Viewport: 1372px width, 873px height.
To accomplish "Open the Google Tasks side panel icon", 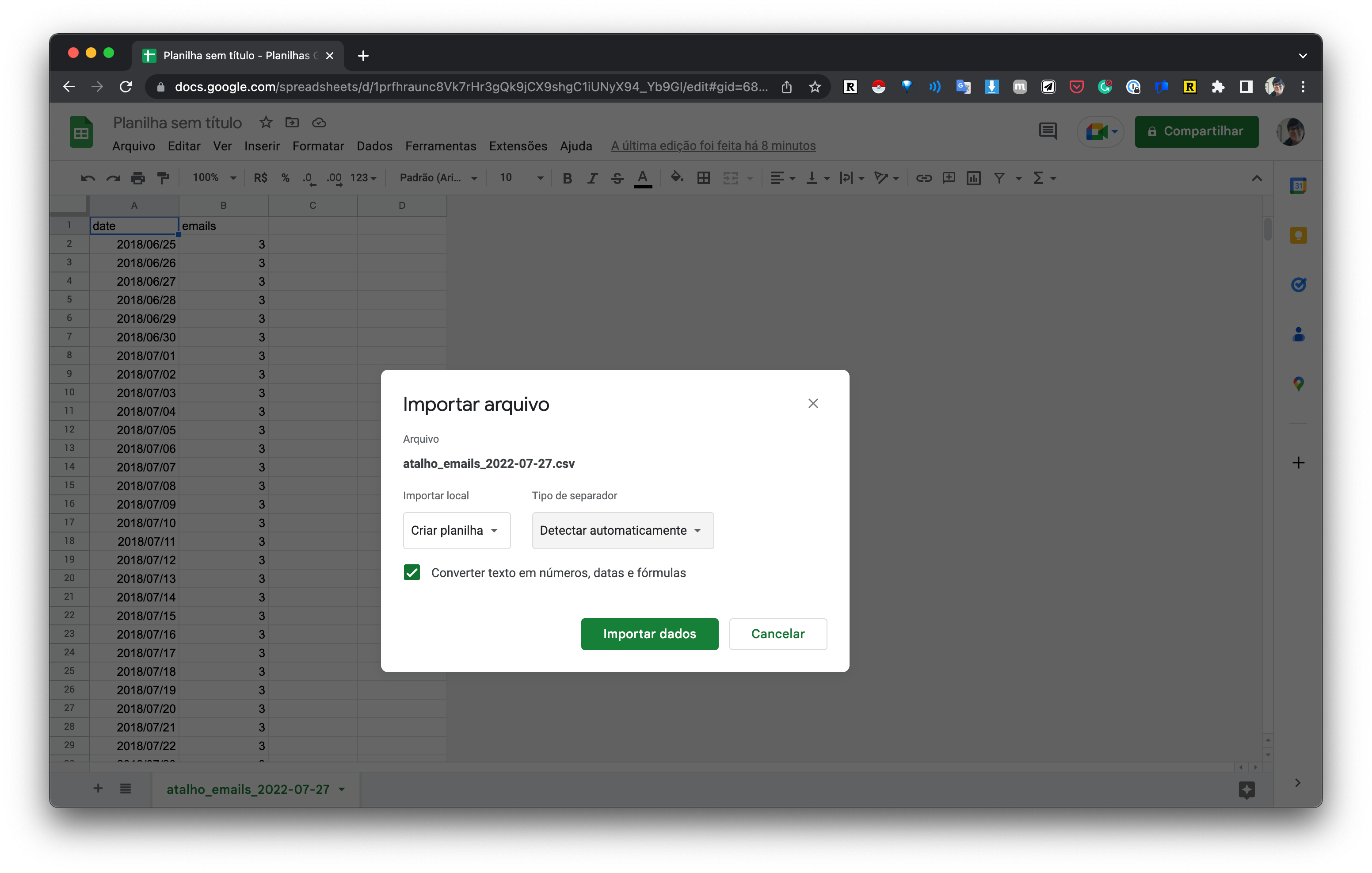I will click(x=1298, y=284).
